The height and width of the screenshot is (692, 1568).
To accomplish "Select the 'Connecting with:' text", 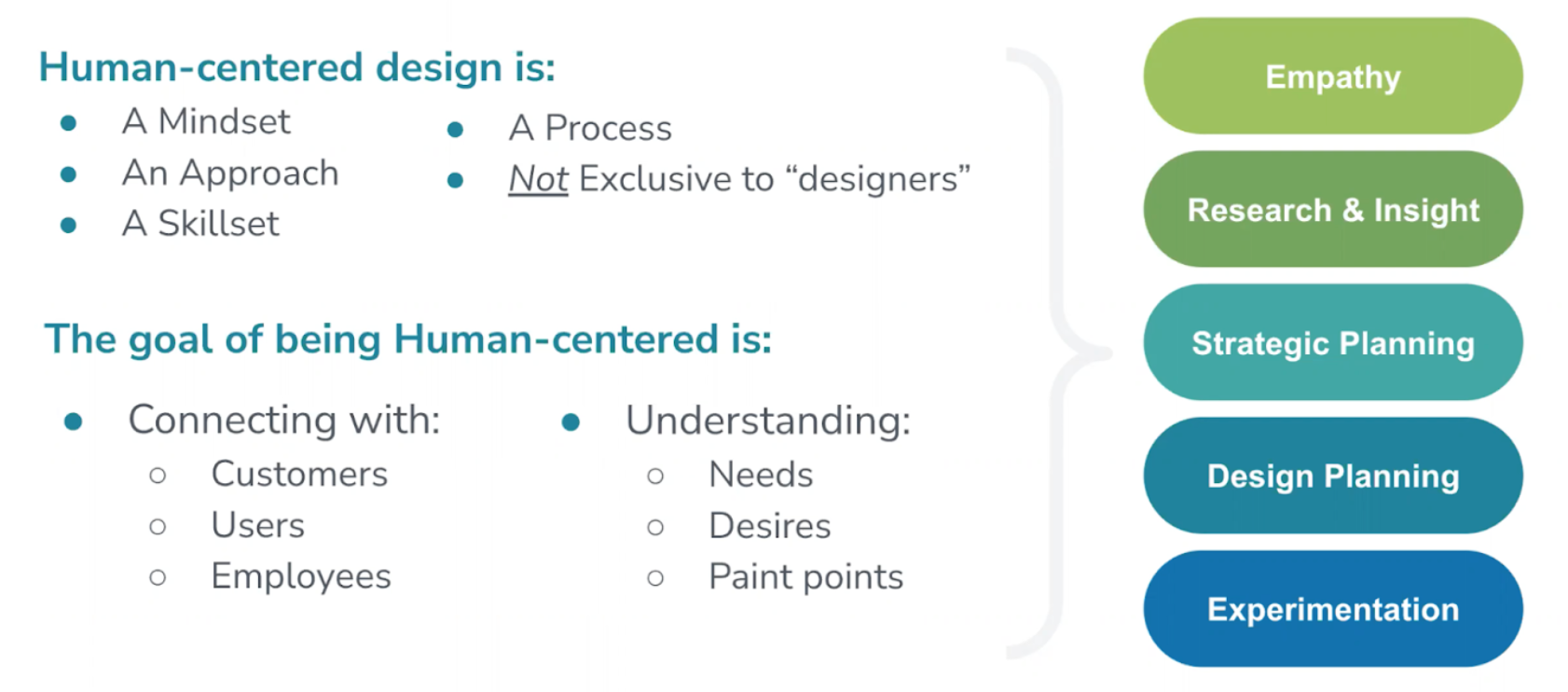I will (x=284, y=421).
